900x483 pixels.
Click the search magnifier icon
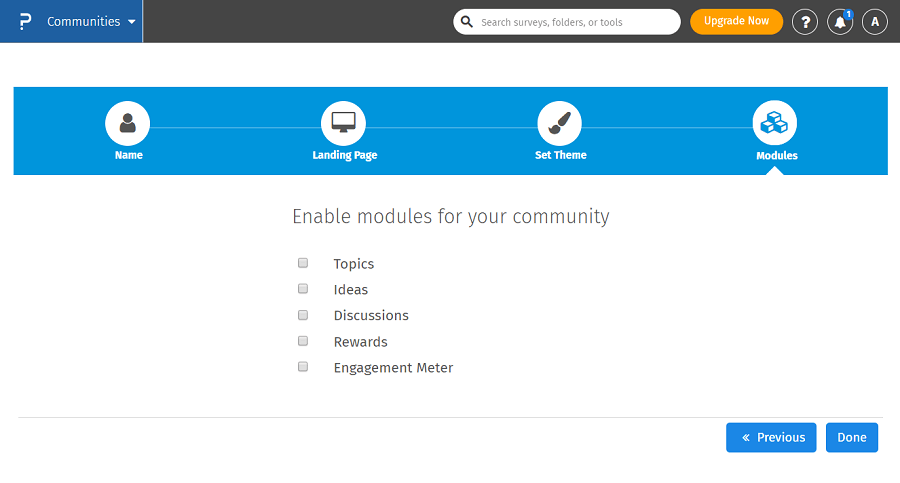[x=467, y=22]
